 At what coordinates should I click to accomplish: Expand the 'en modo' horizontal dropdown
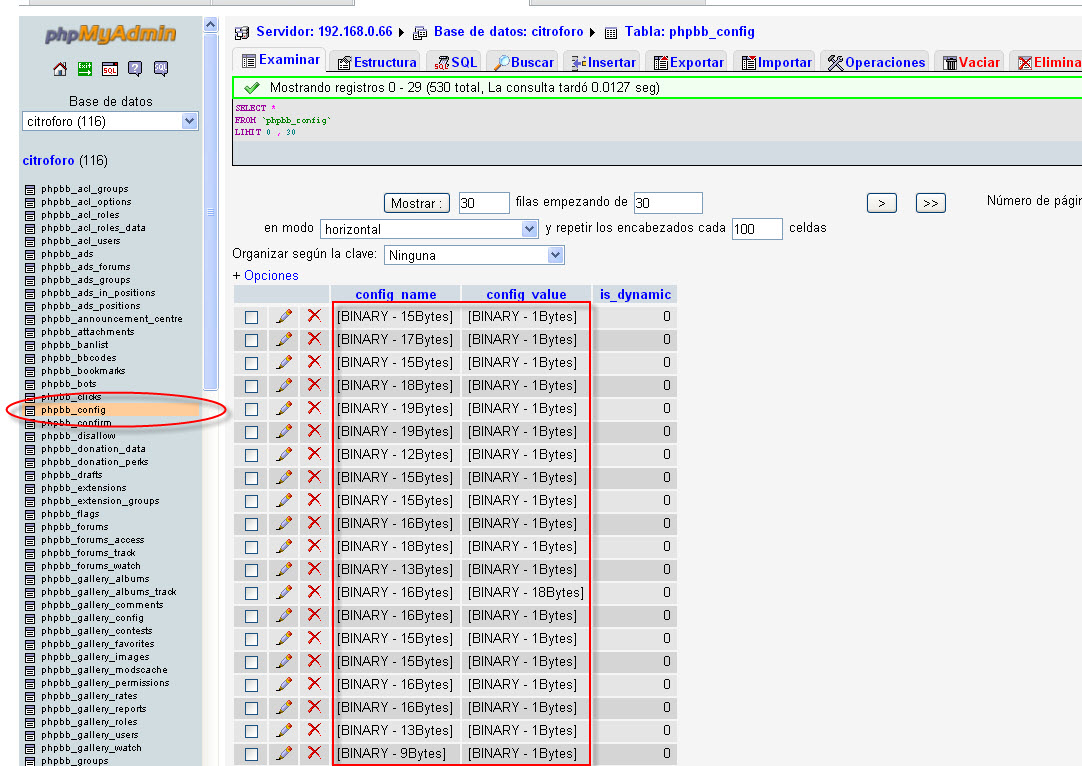click(430, 229)
